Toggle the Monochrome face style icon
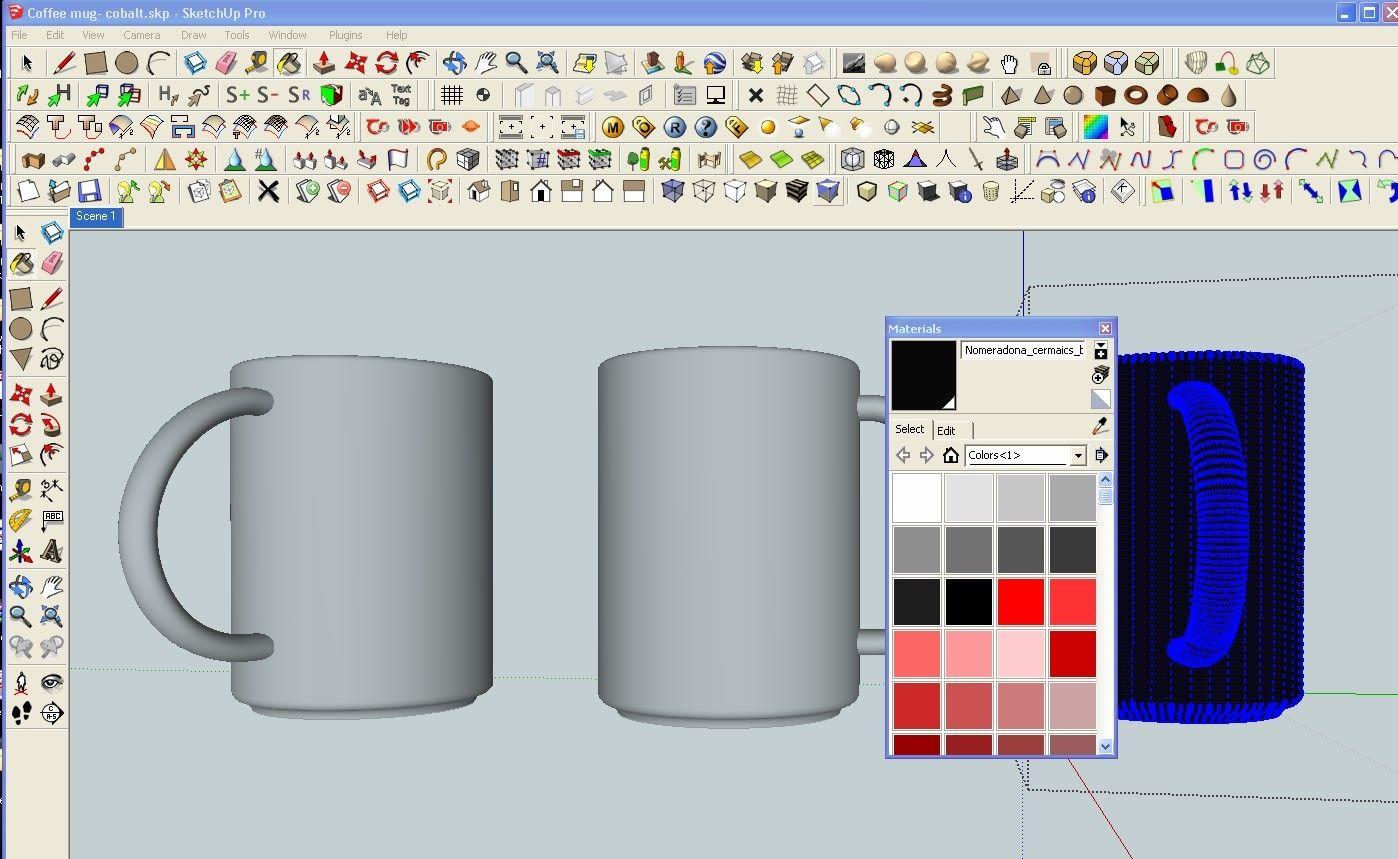This screenshot has width=1398, height=859. (828, 190)
